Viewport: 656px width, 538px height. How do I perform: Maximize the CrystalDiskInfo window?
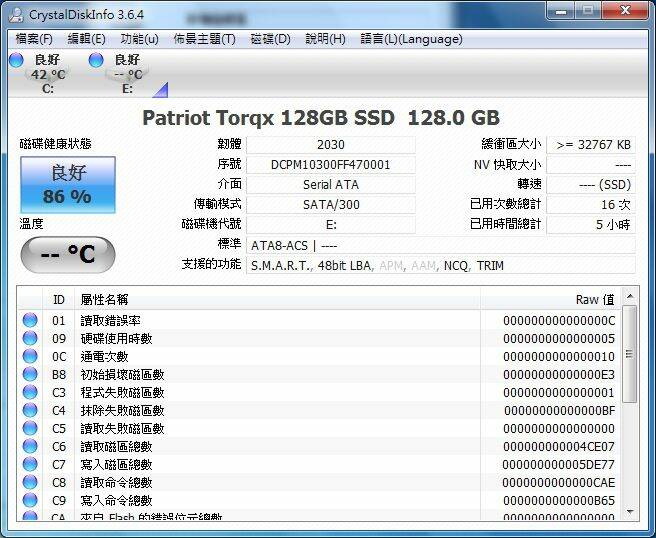coord(588,11)
